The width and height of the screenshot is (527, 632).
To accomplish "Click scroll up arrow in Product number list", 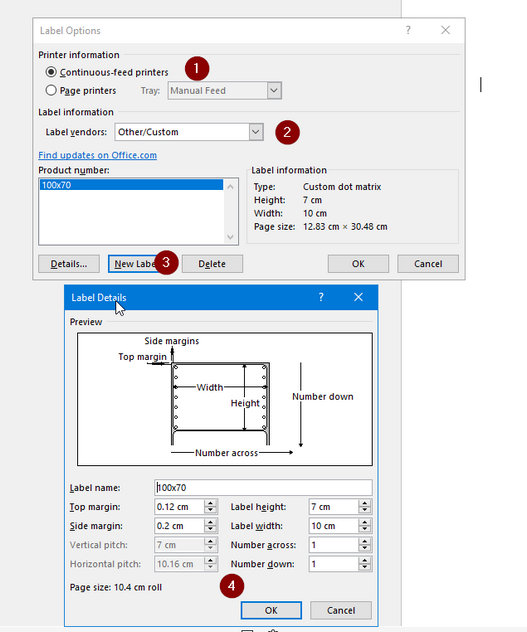I will click(x=230, y=186).
